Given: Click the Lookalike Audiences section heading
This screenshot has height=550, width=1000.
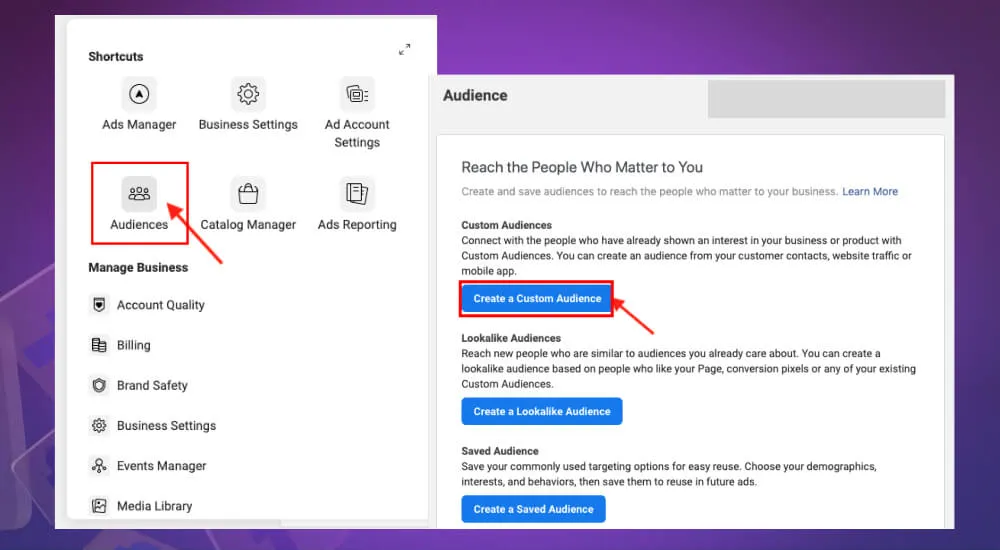Looking at the screenshot, I should click(x=511, y=338).
